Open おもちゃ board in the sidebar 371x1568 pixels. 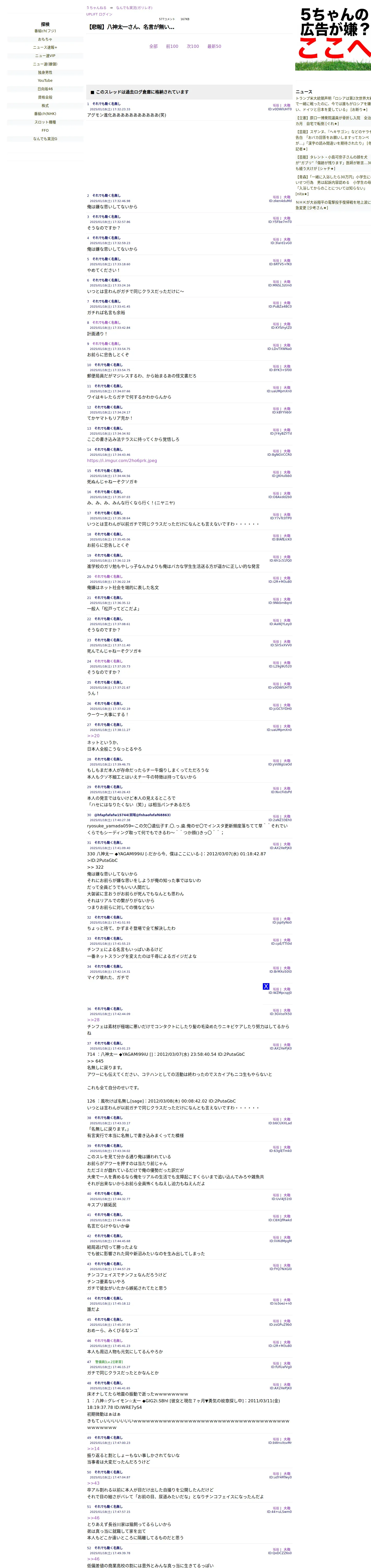(x=45, y=39)
